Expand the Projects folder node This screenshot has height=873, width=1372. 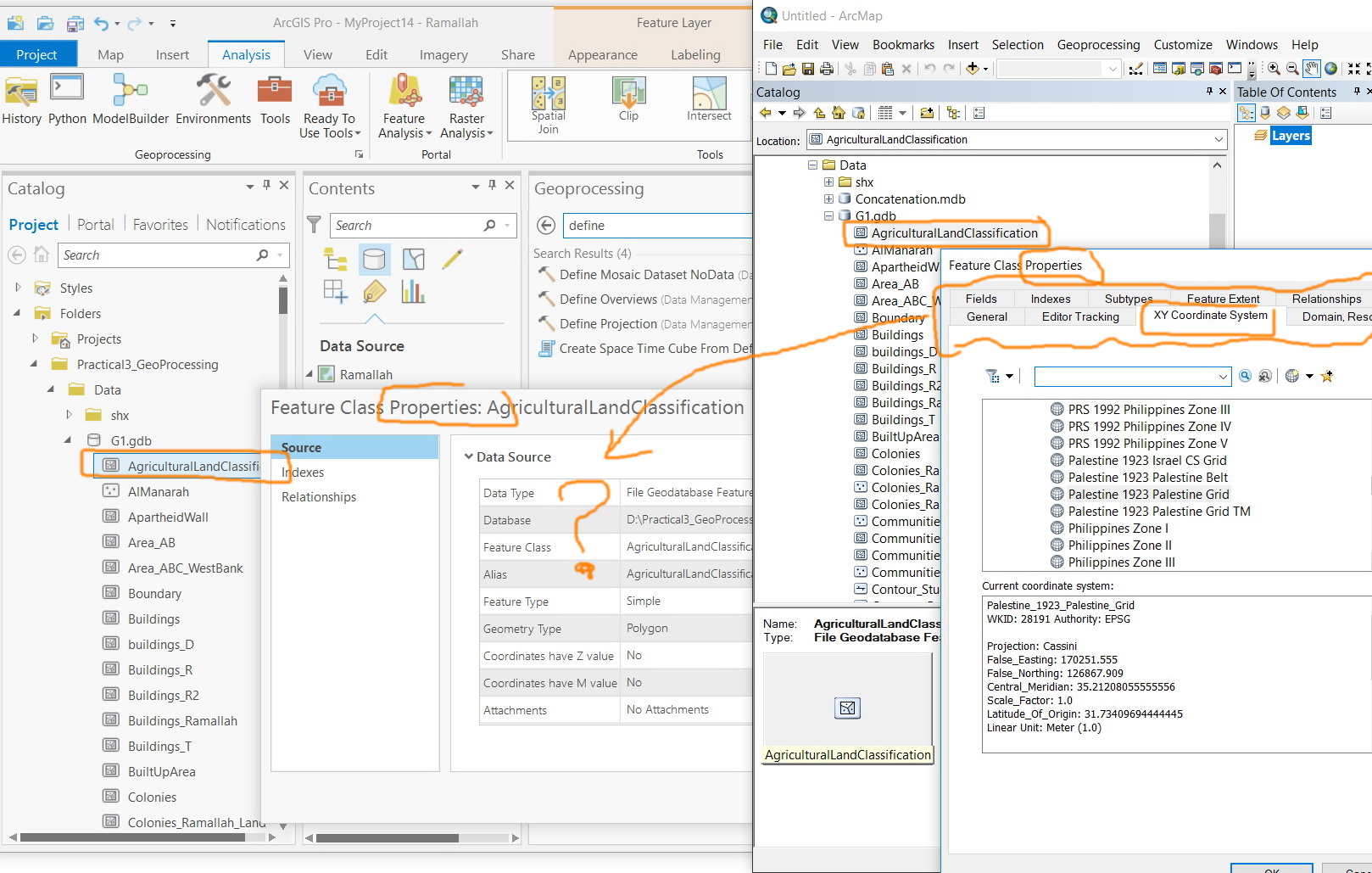35,339
